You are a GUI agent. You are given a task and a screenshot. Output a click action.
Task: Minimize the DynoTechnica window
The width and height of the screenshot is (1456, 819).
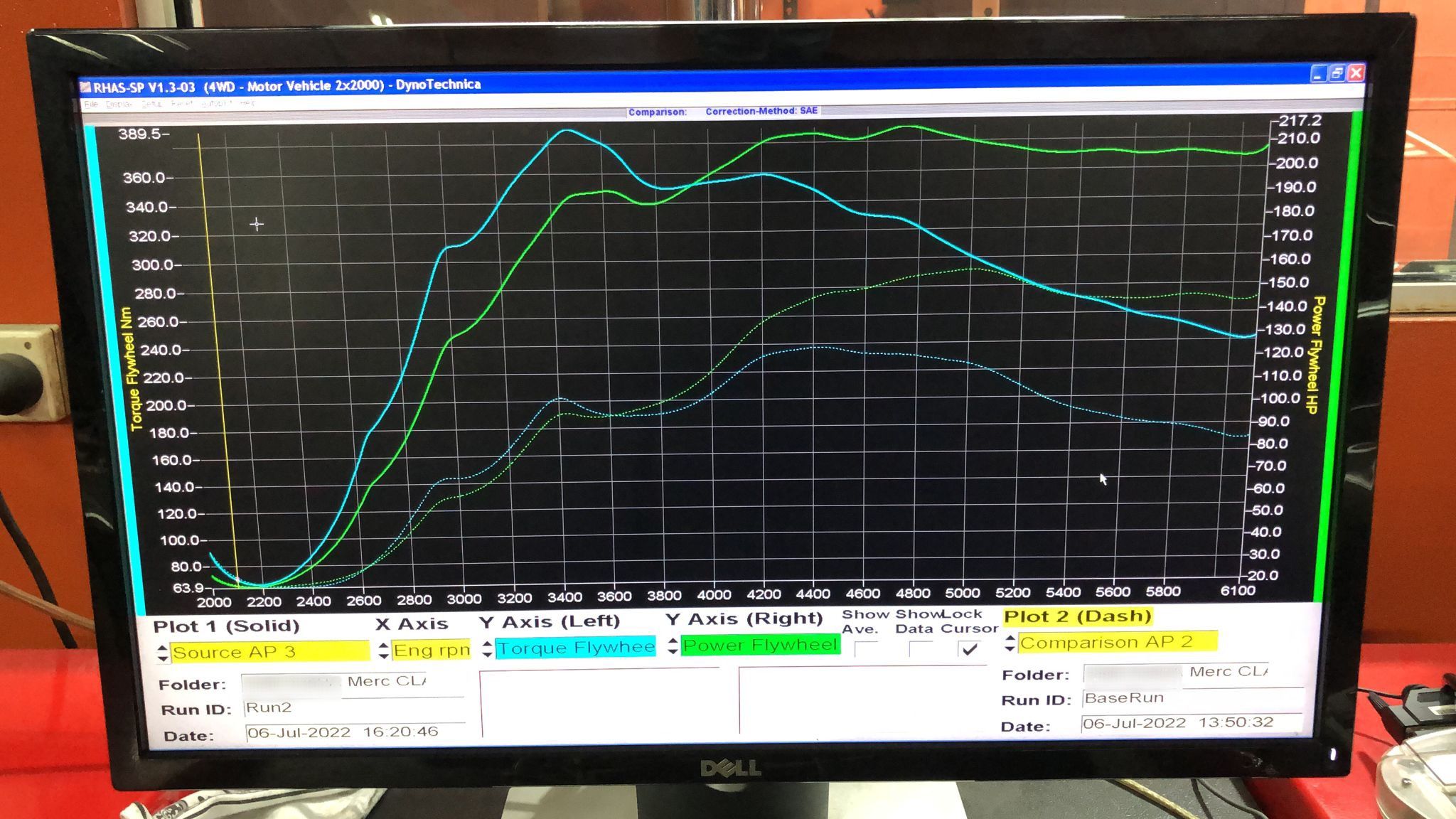click(1319, 73)
